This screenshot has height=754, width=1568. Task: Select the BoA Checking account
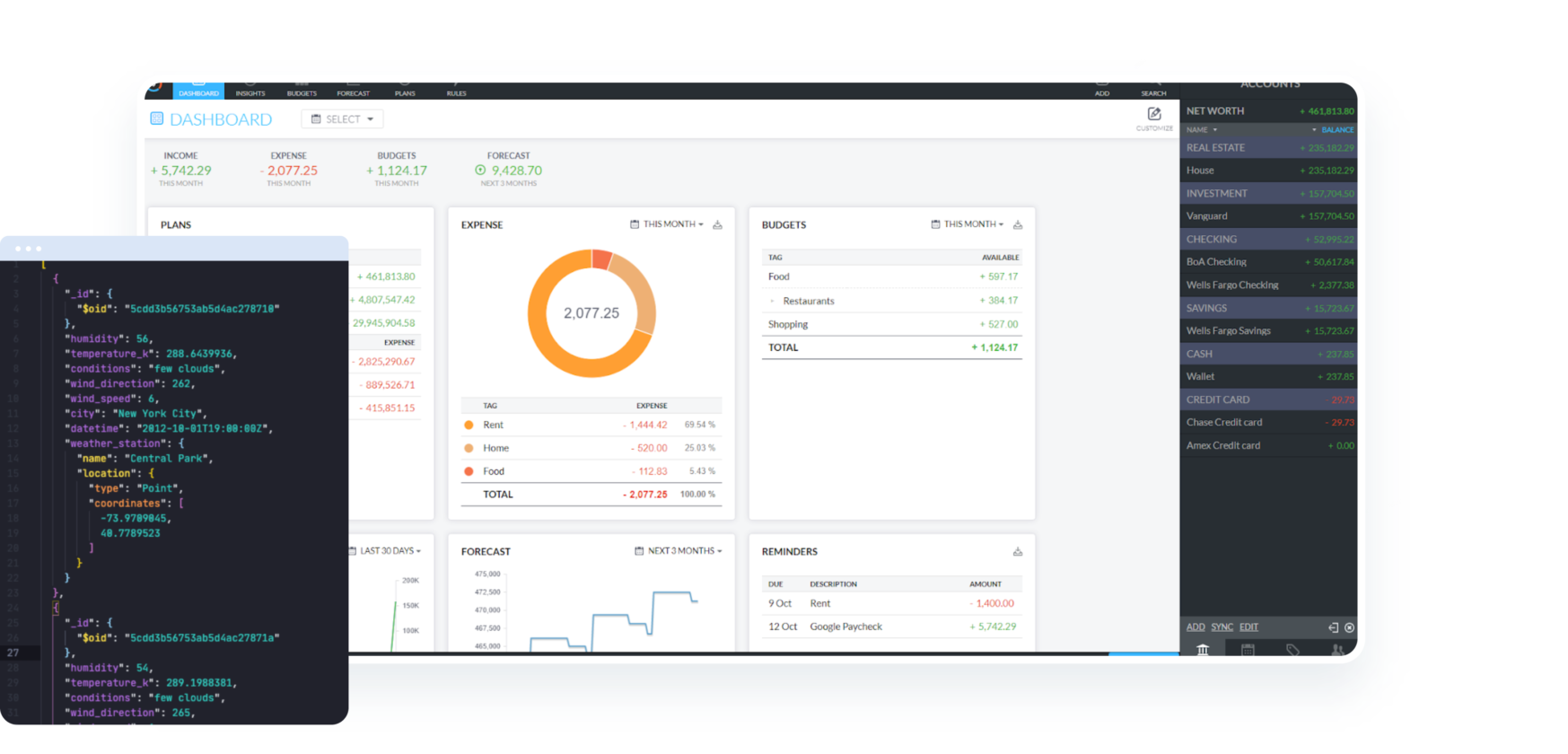point(1268,262)
